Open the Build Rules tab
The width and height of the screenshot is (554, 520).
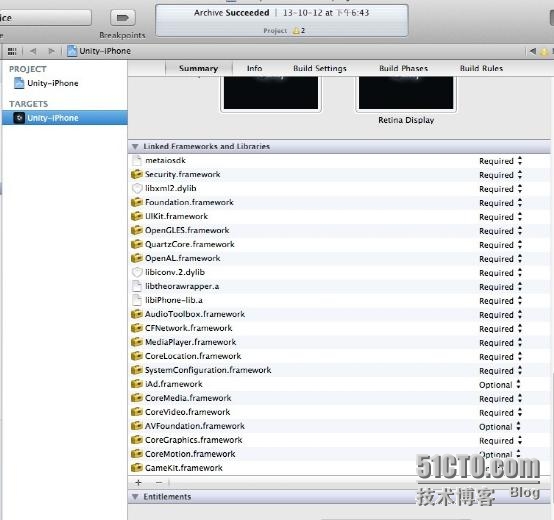481,68
